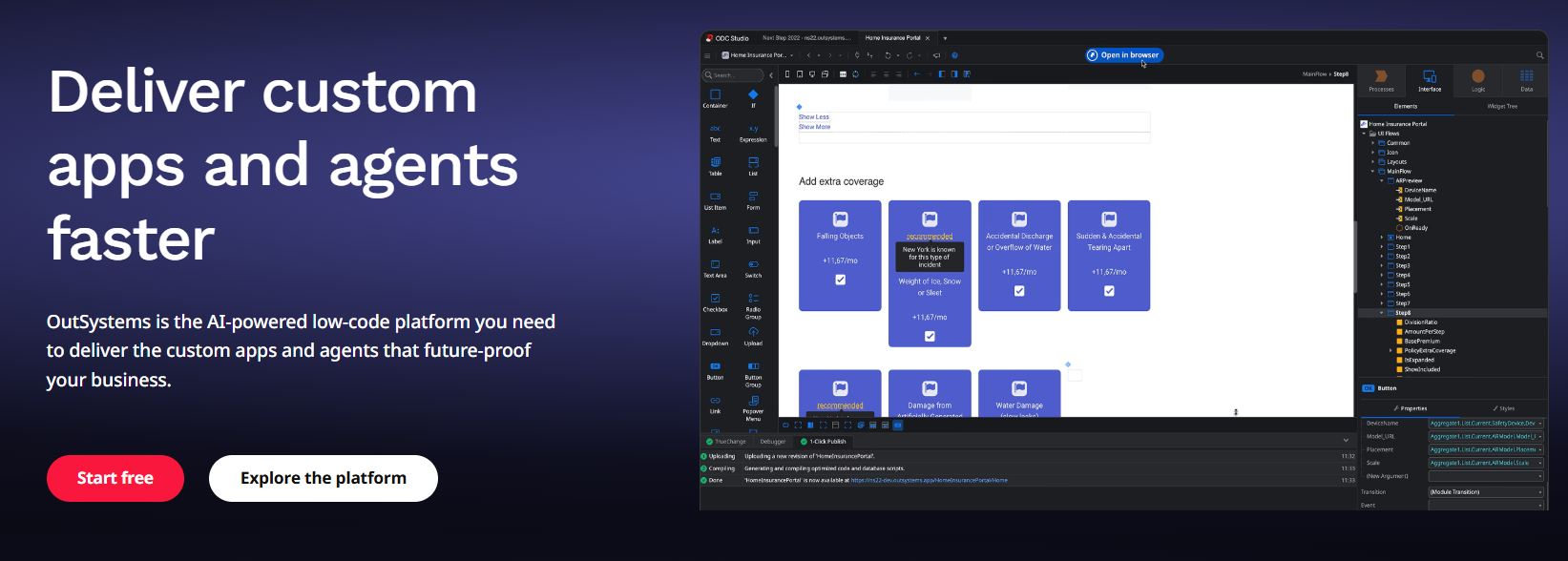Viewport: 1568px width, 561px height.
Task: Expand the Step1 screen node
Action: [1382, 247]
